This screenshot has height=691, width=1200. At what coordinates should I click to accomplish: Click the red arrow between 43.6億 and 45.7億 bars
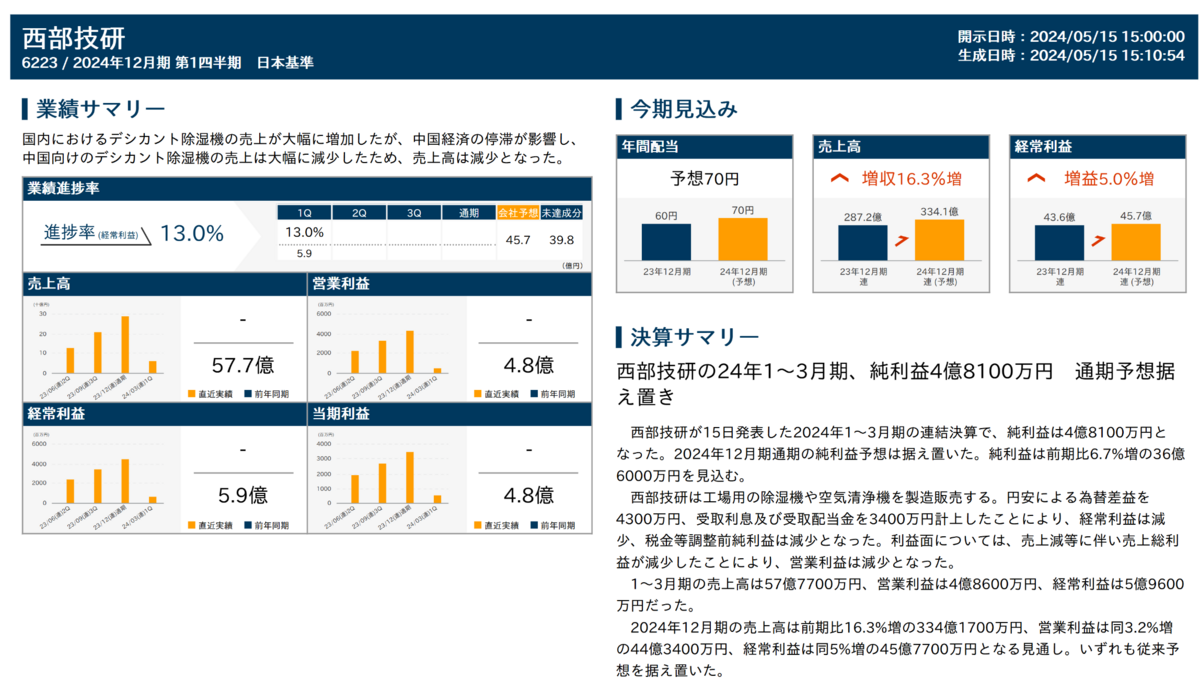tap(1099, 240)
